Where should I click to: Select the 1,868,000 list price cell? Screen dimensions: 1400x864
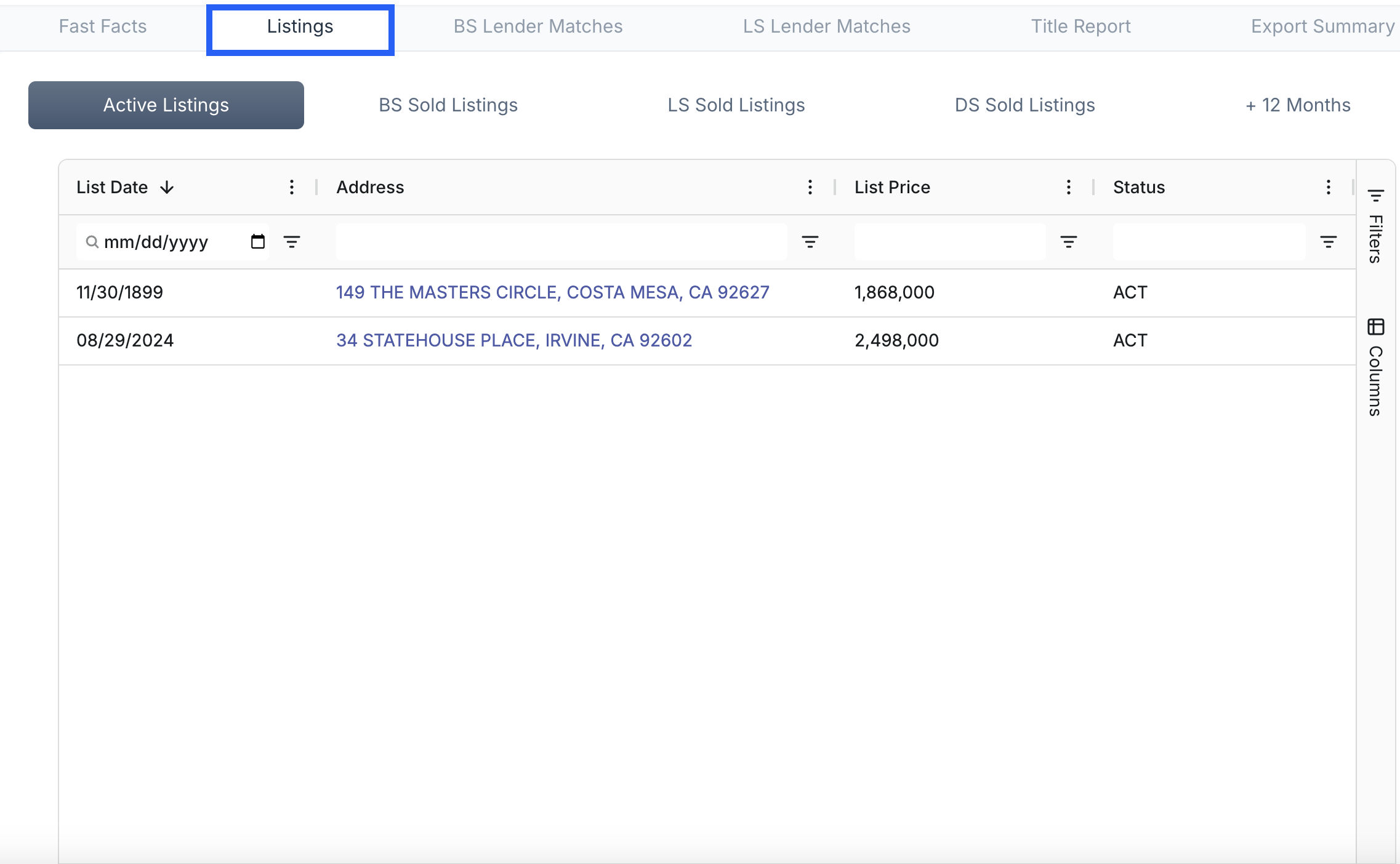point(895,292)
